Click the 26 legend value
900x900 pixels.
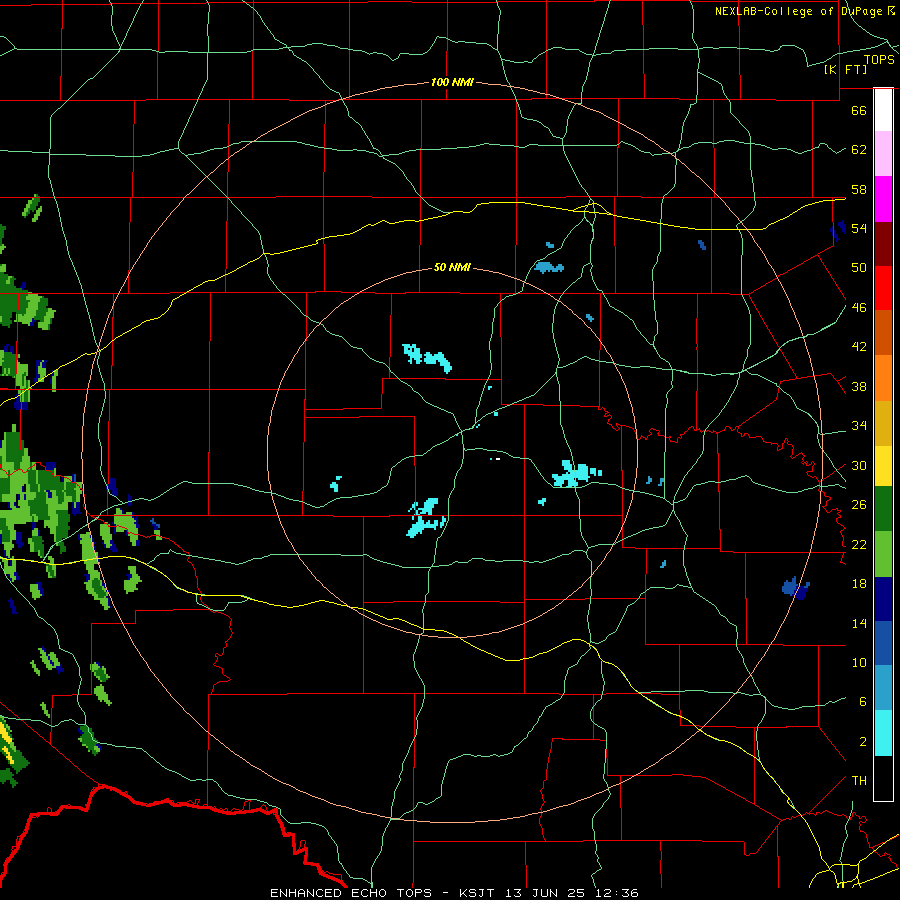[x=859, y=505]
